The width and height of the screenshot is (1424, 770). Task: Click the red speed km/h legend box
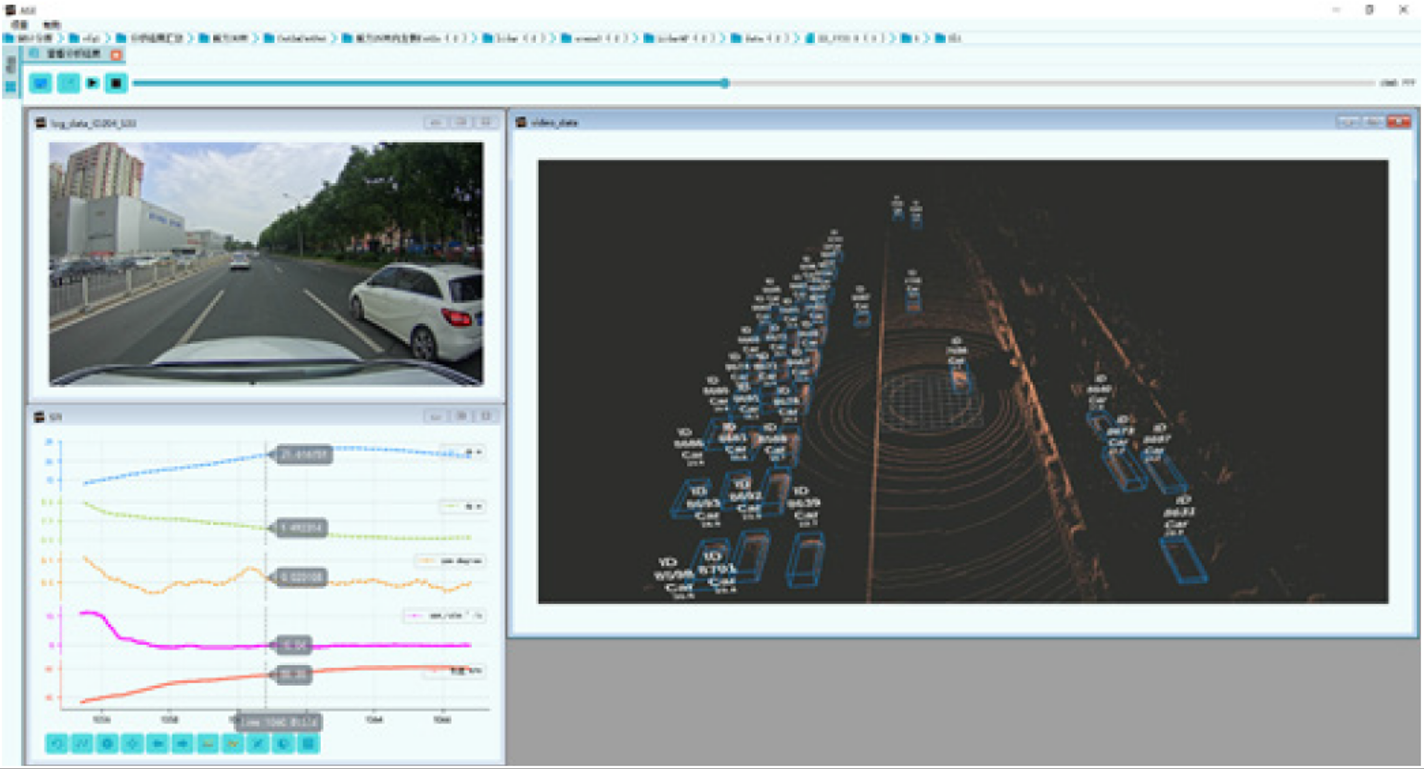(x=454, y=671)
